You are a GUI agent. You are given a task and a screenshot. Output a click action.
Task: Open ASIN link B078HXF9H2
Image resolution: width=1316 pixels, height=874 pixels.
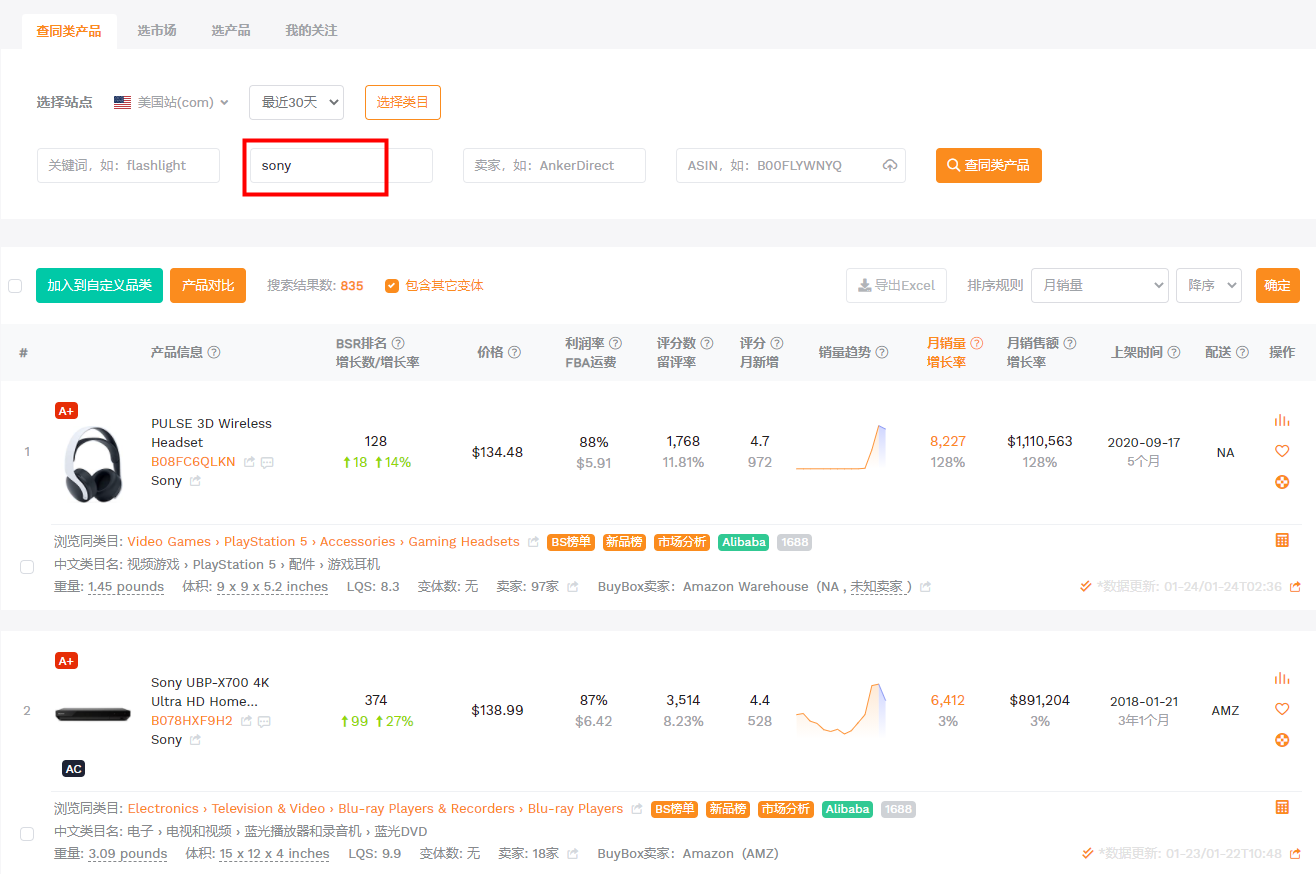tap(192, 721)
